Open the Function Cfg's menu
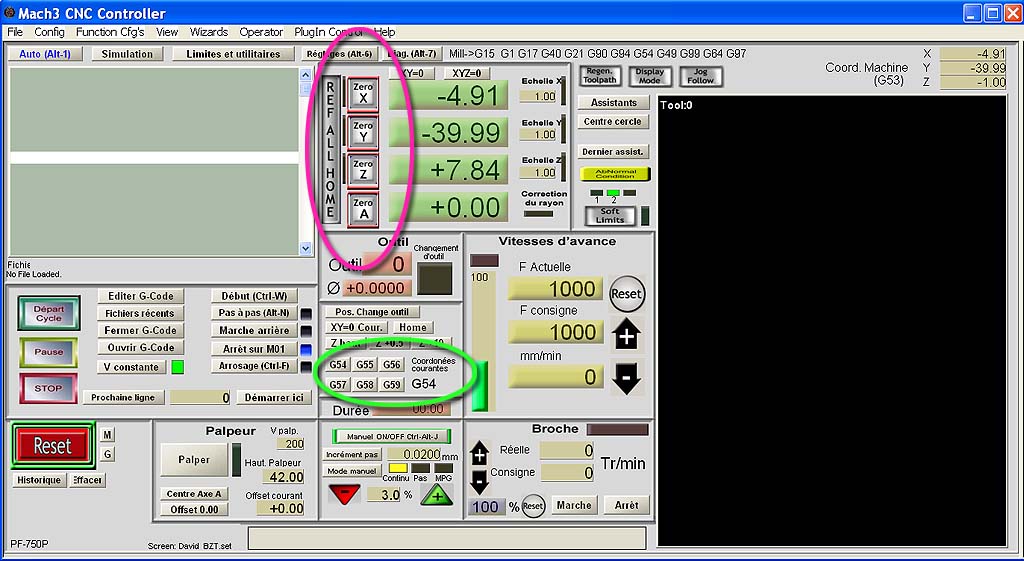 click(110, 32)
